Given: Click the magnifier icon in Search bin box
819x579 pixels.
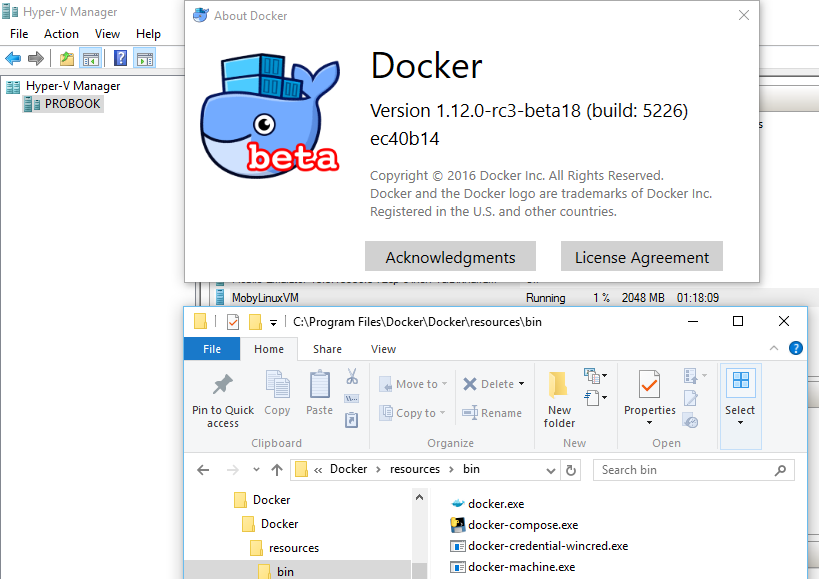Looking at the screenshot, I should point(780,470).
